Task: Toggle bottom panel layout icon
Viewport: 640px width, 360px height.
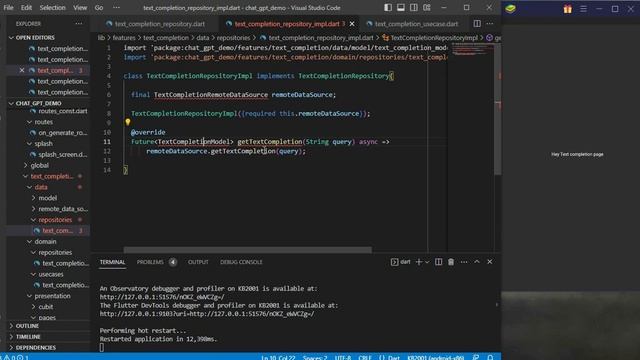Action: click(x=401, y=8)
